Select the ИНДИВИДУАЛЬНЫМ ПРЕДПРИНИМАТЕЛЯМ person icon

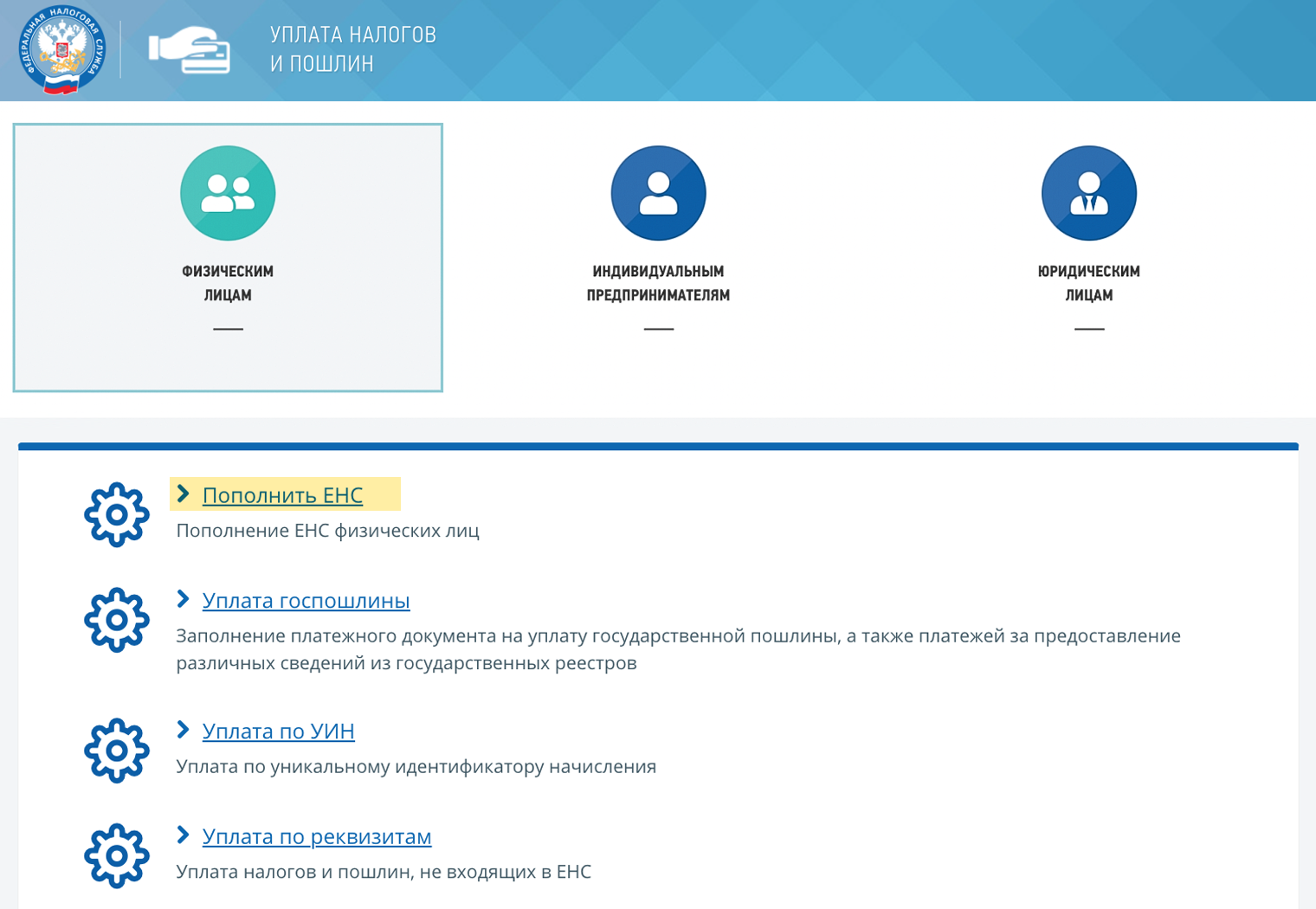pos(658,193)
